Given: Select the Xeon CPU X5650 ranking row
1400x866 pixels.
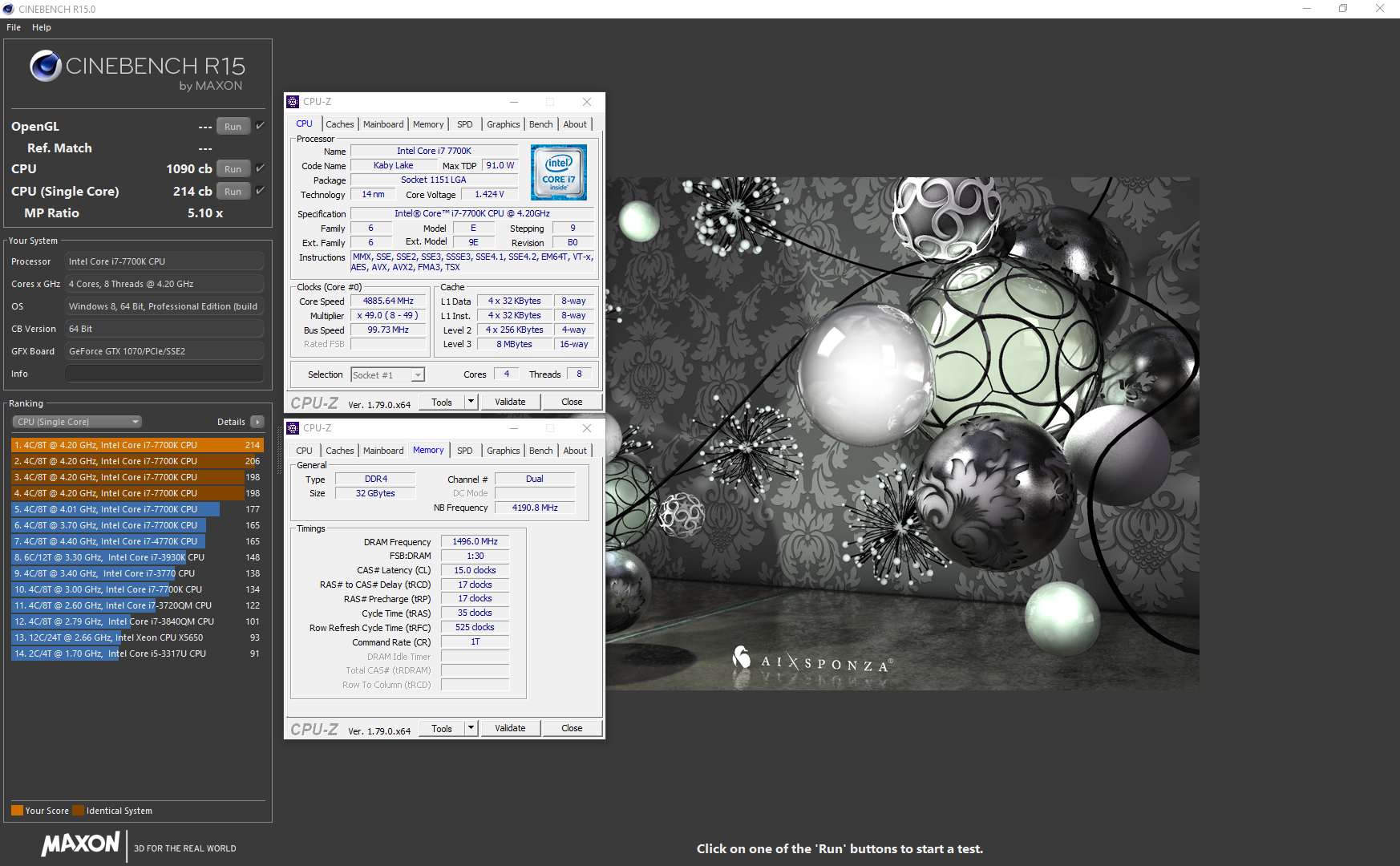Looking at the screenshot, I should coord(137,637).
